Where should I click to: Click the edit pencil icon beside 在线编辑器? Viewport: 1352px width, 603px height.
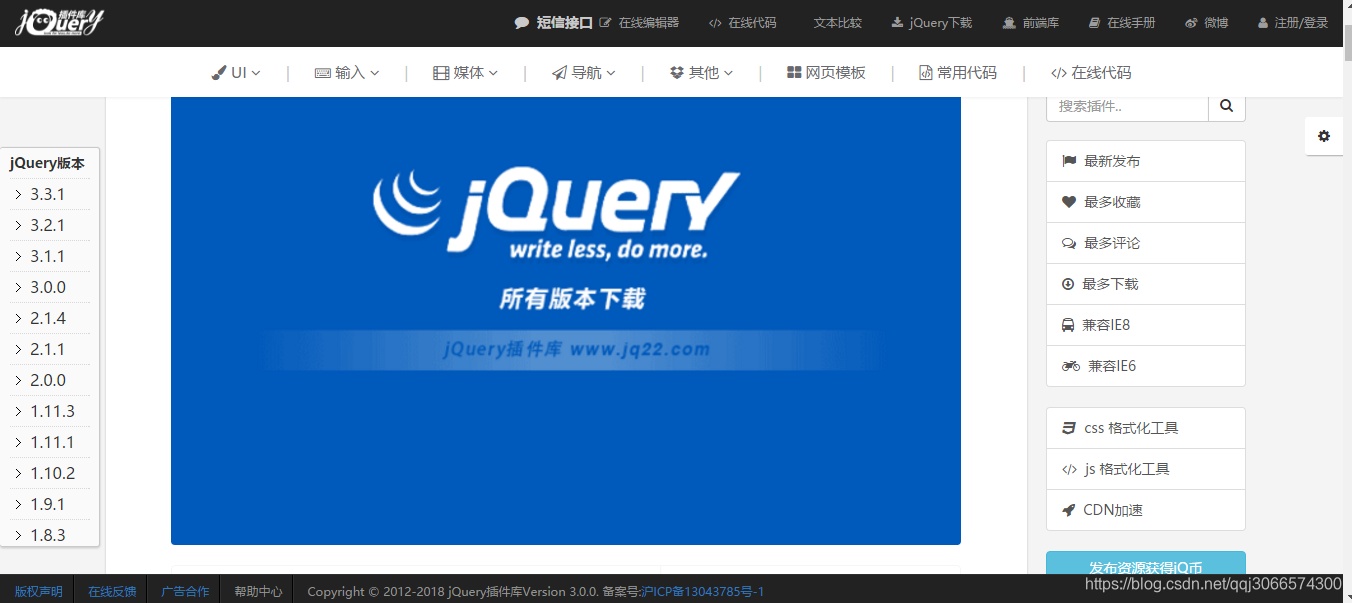click(x=605, y=22)
